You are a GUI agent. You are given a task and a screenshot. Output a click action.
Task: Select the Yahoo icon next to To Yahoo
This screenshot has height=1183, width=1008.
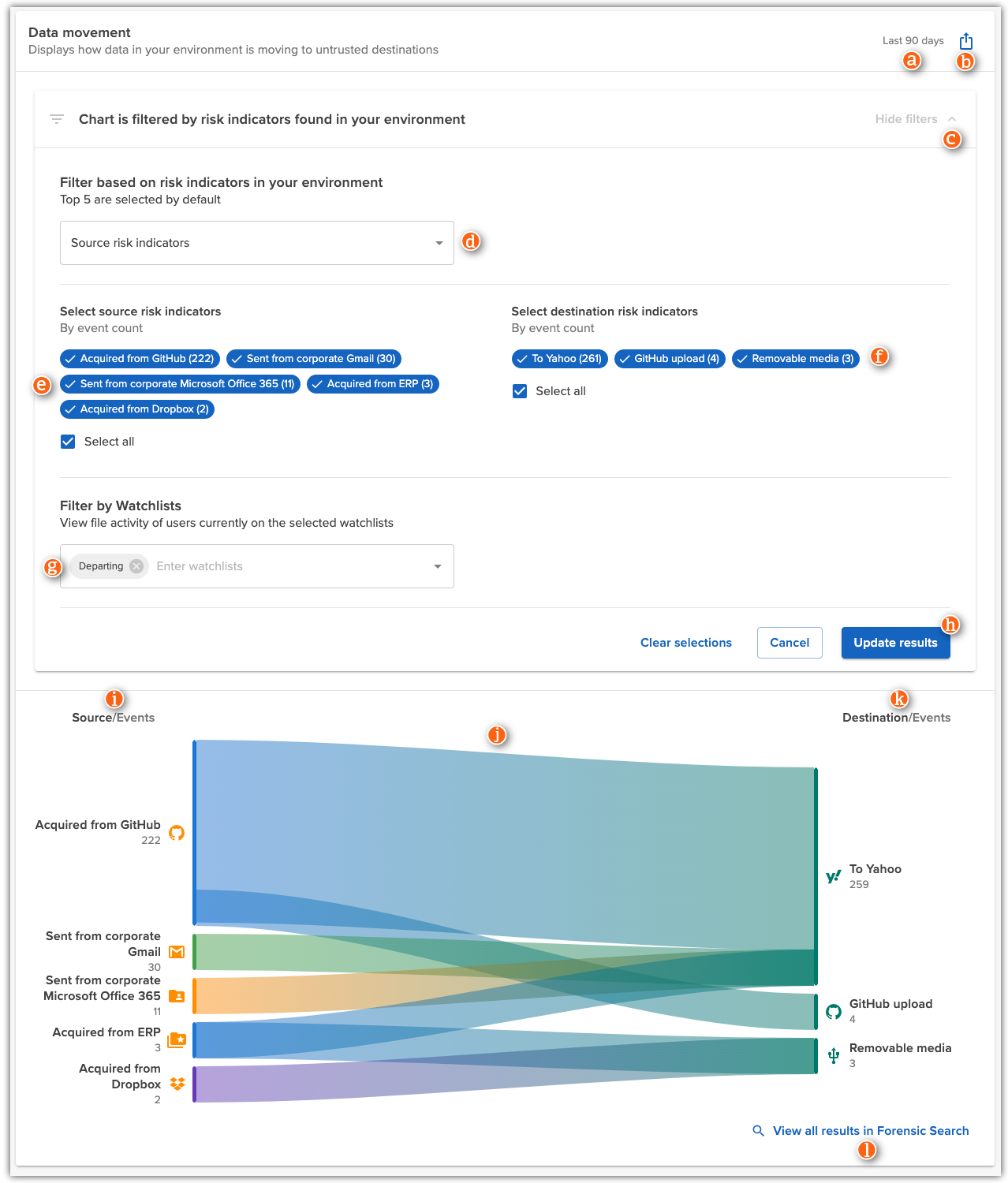coord(833,876)
